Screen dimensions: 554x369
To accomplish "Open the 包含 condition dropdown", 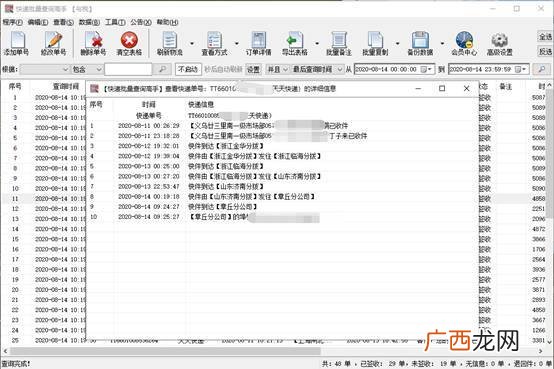I will 87,69.
